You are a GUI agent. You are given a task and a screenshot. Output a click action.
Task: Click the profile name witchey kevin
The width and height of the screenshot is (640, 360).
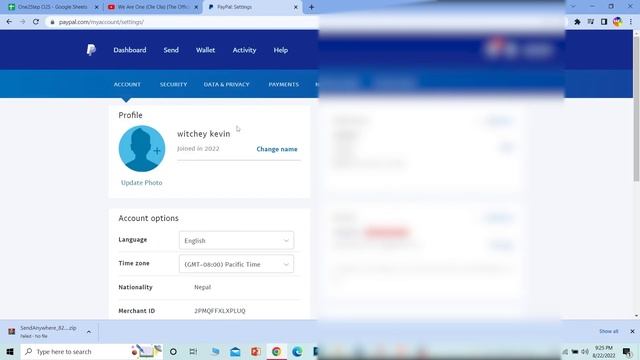[203, 133]
